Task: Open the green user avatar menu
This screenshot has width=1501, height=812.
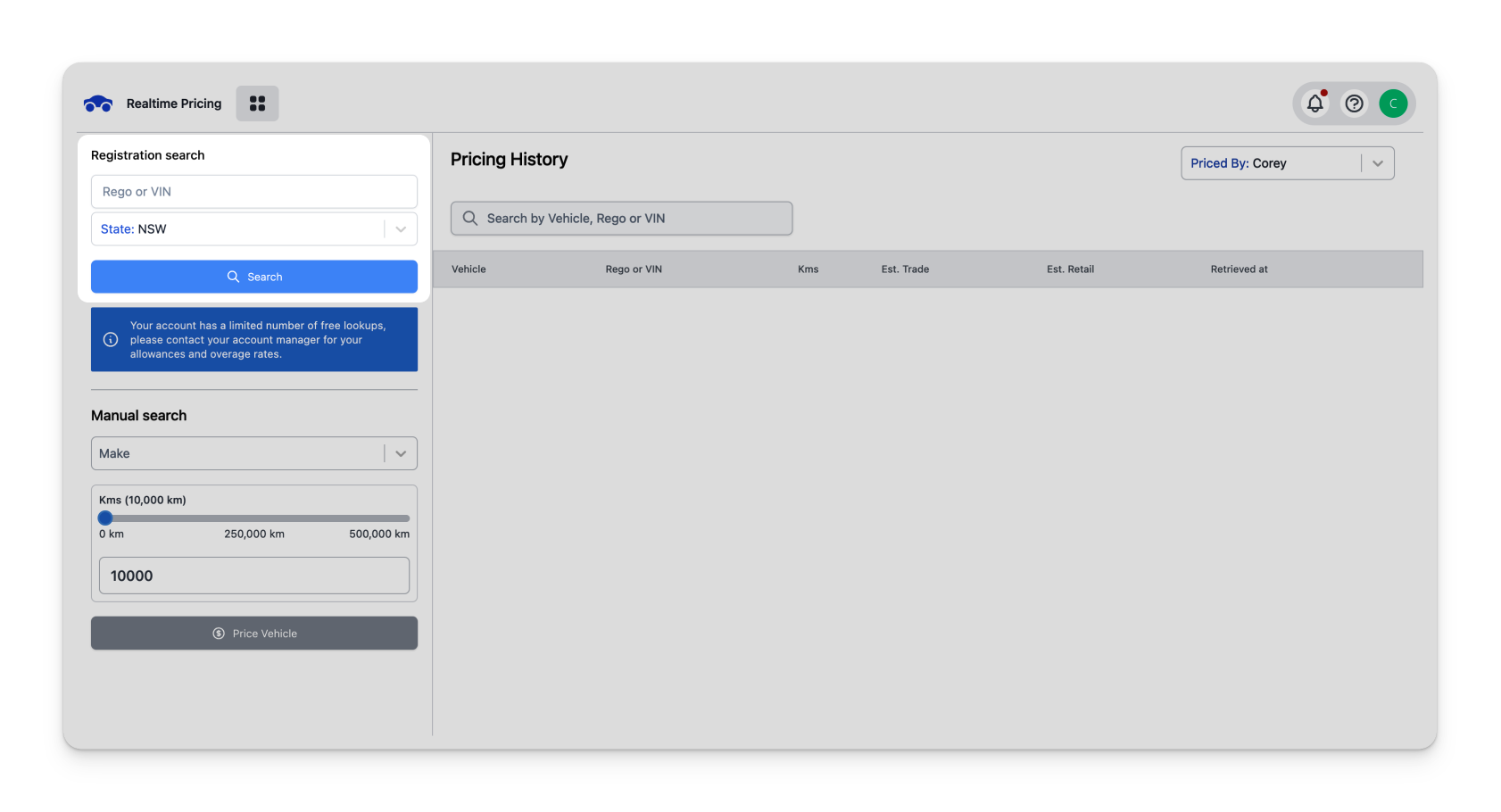Action: [1392, 104]
